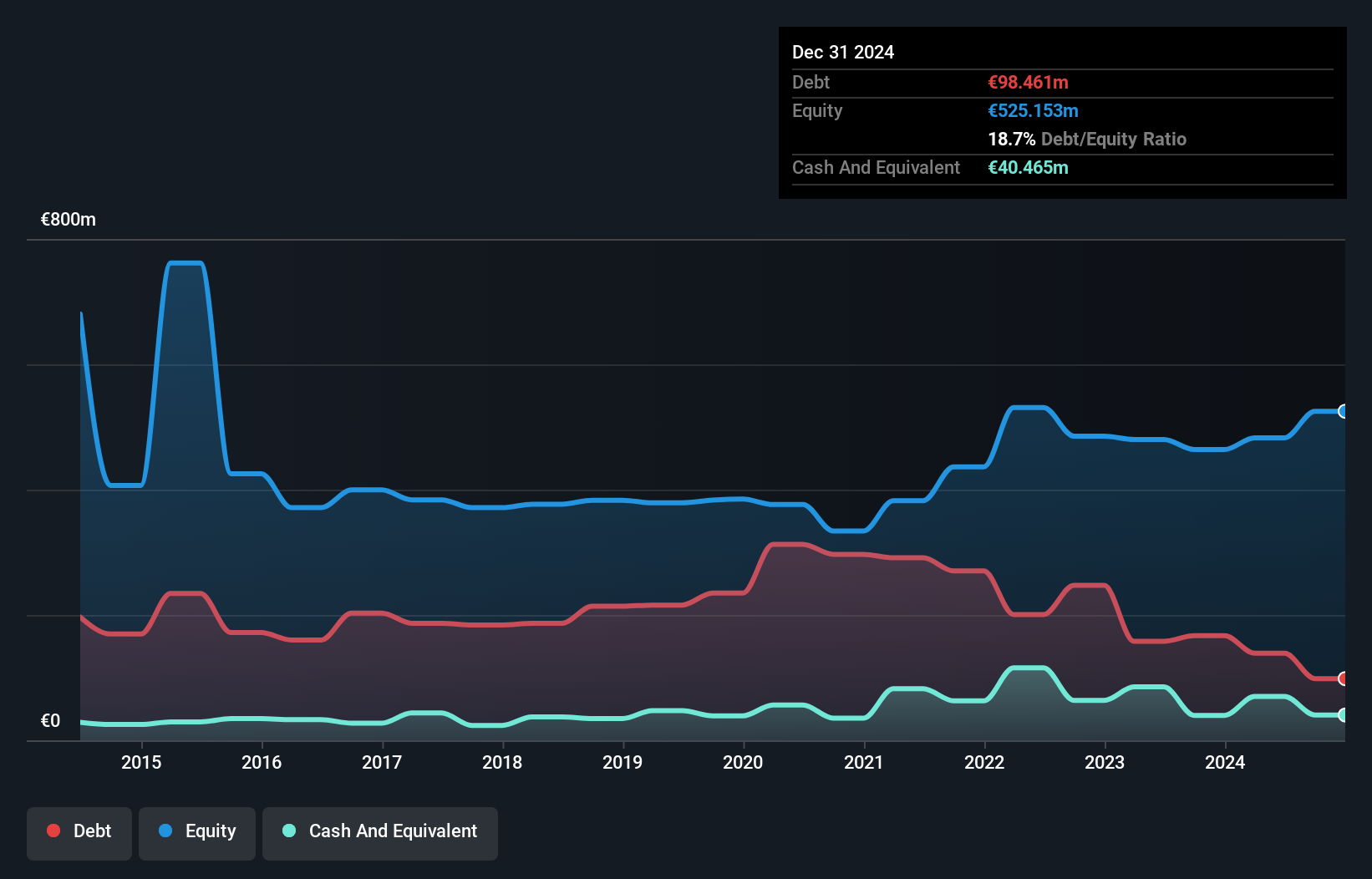Image resolution: width=1372 pixels, height=879 pixels.
Task: Select the Equity end-point marker on chart
Action: (x=1343, y=411)
